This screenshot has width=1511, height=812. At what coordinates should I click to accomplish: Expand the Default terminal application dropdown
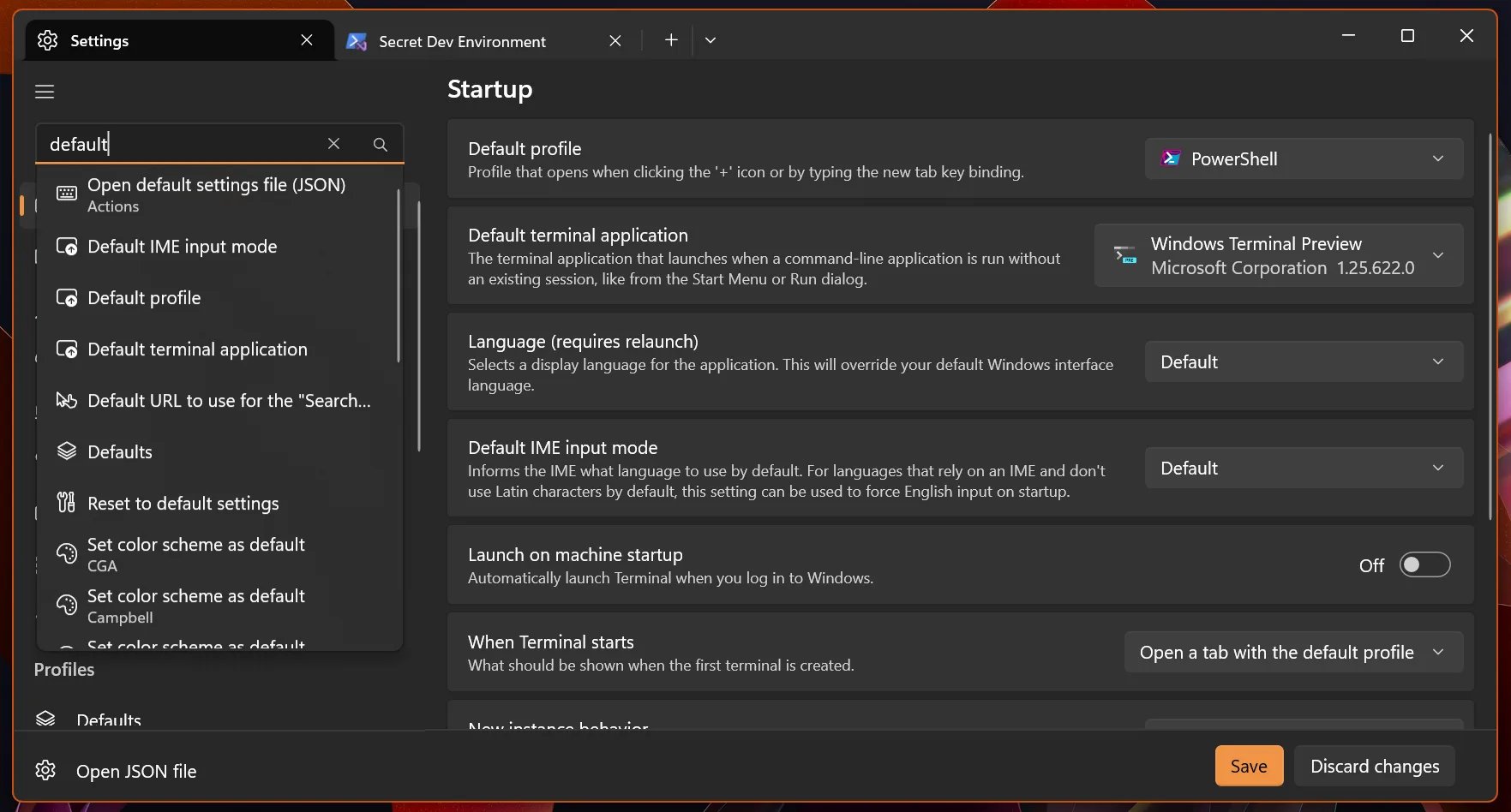1278,255
